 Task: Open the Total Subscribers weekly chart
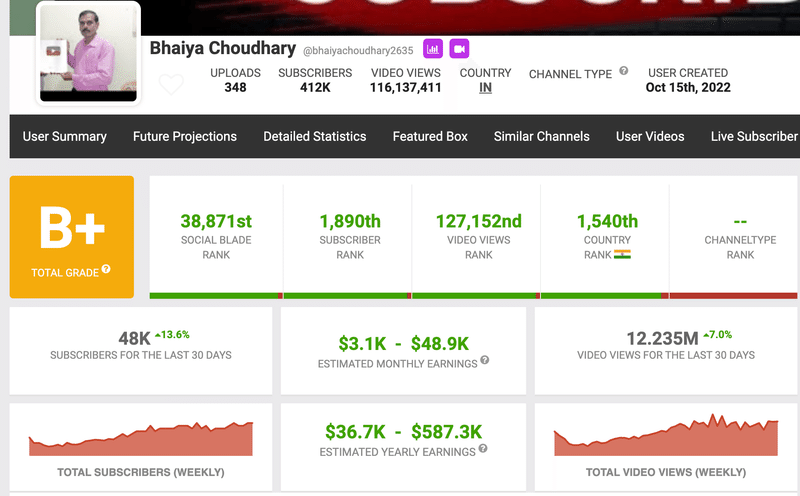[141, 439]
